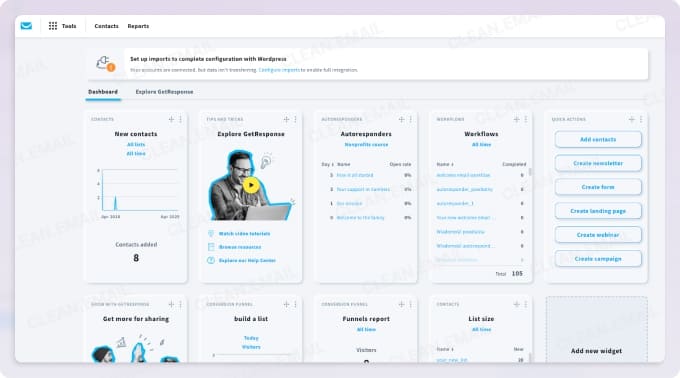Switch to the Dashboard tab
This screenshot has width=680, height=378.
pyautogui.click(x=103, y=92)
